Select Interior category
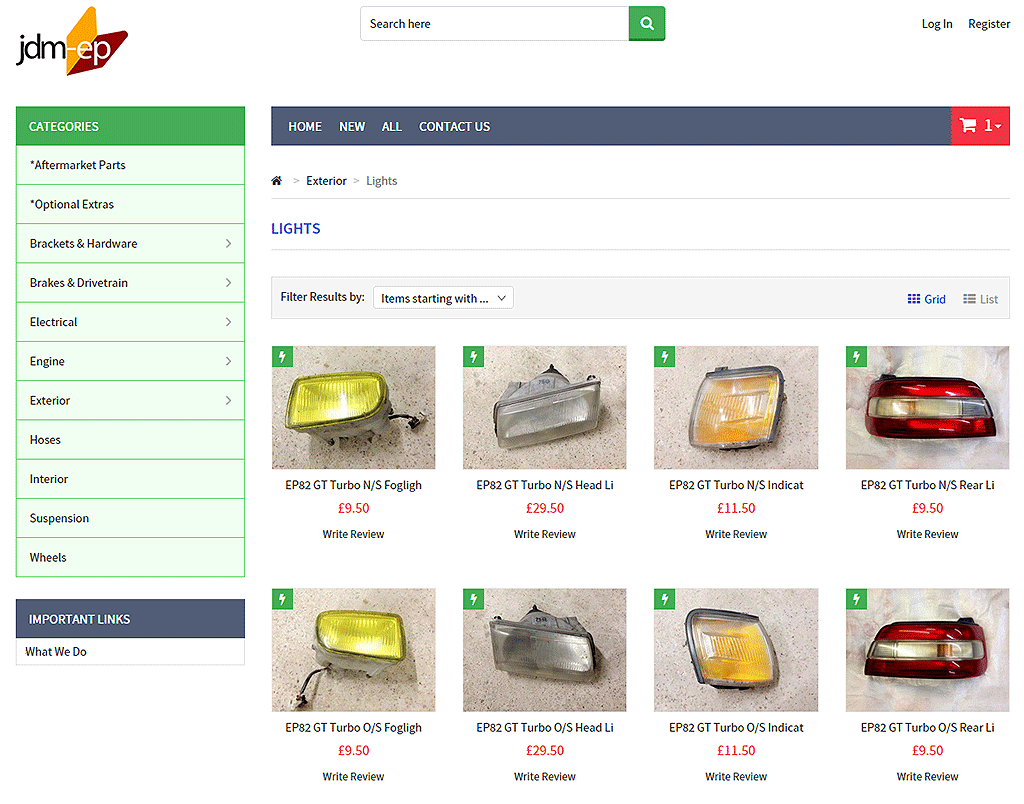 tap(130, 479)
